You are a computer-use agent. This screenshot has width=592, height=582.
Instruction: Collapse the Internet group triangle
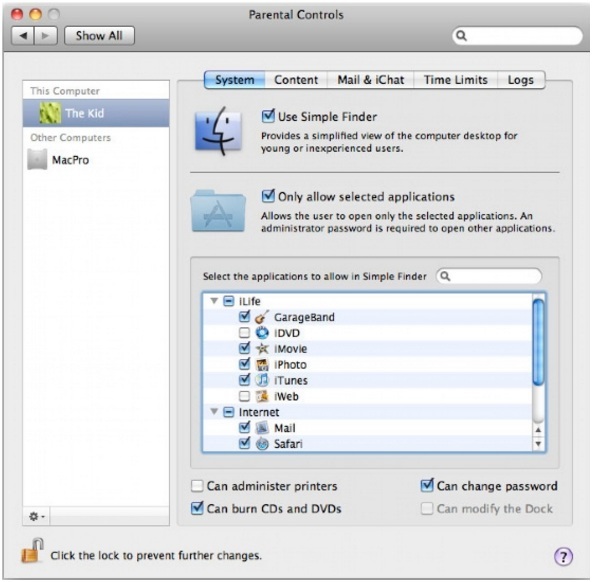[x=214, y=411]
